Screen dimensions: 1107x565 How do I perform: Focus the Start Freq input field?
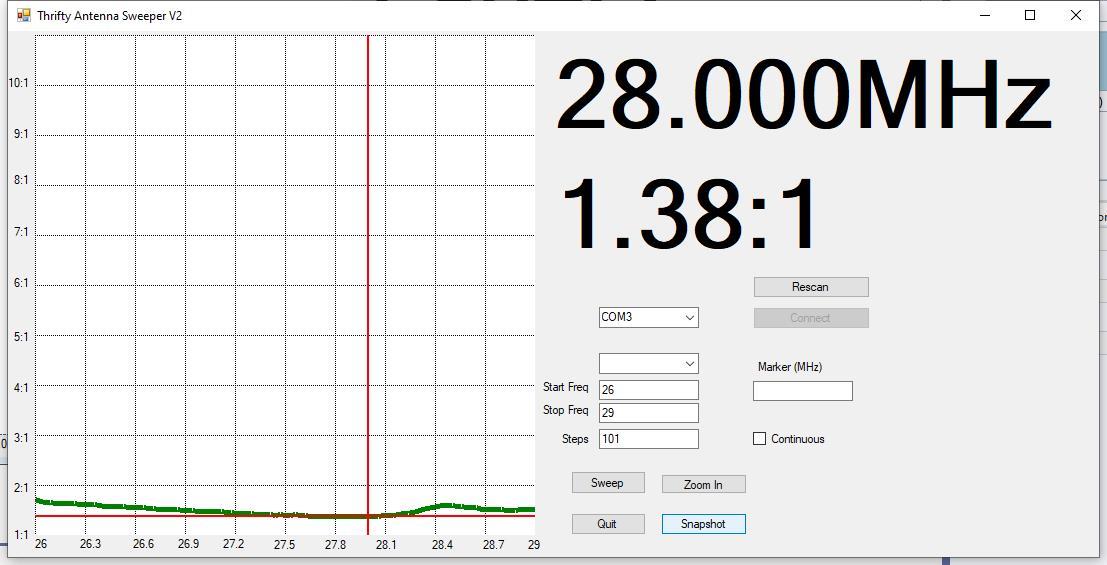649,390
